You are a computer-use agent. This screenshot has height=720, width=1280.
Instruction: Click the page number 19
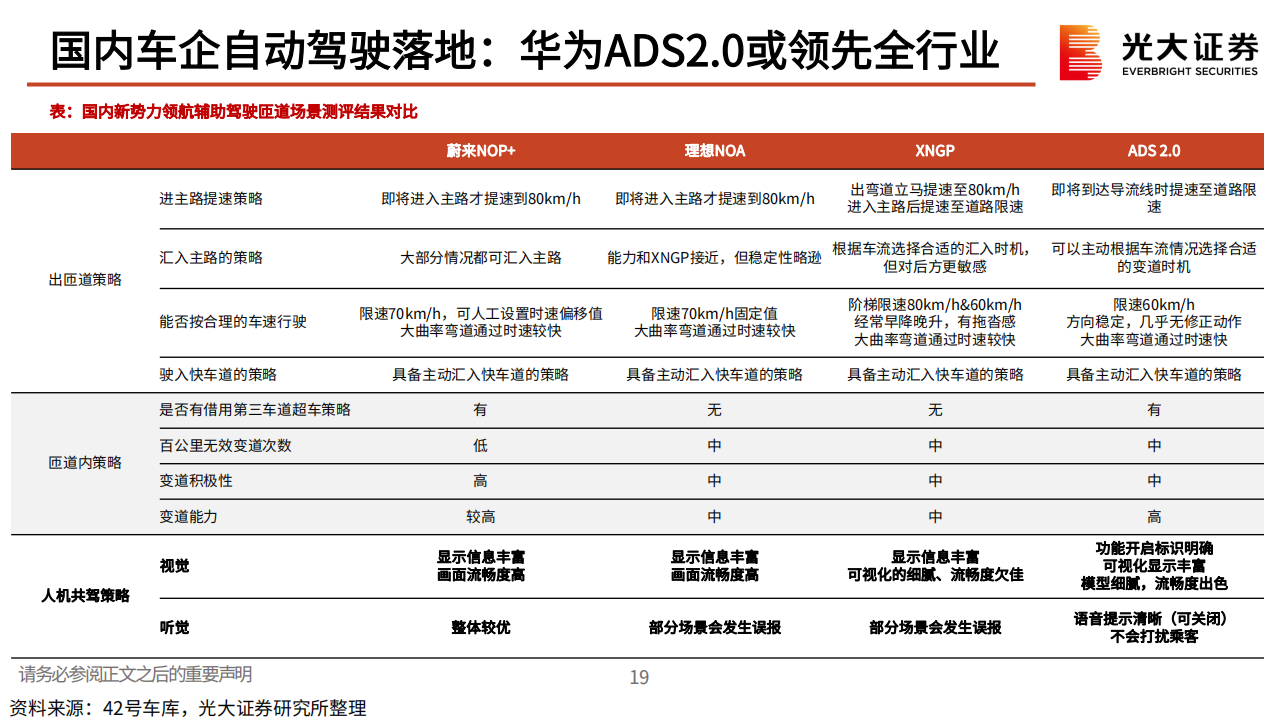point(639,677)
